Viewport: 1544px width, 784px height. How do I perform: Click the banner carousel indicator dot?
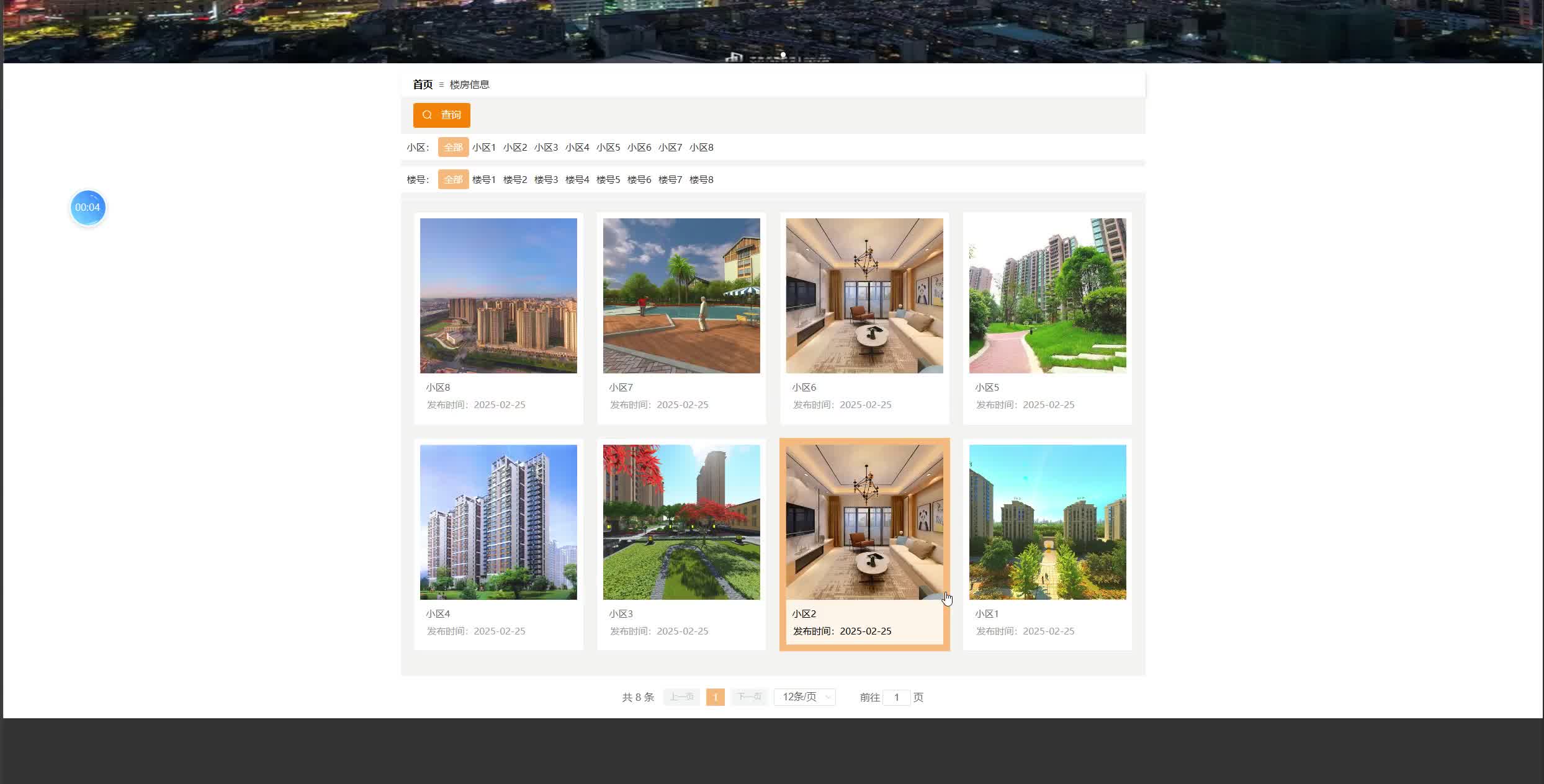[x=783, y=55]
